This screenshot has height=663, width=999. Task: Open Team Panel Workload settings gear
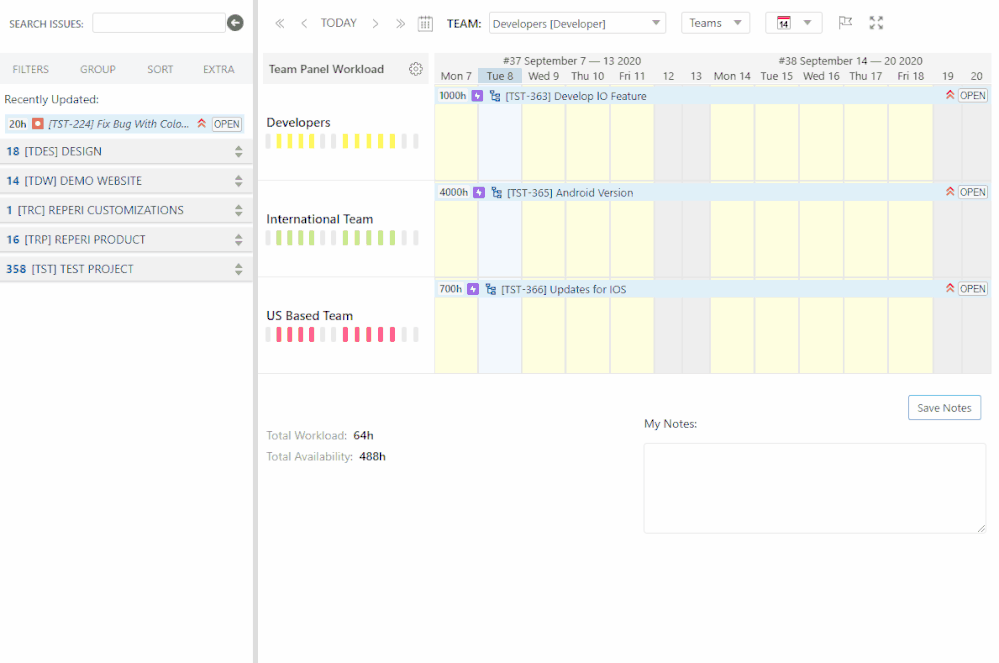[x=415, y=69]
